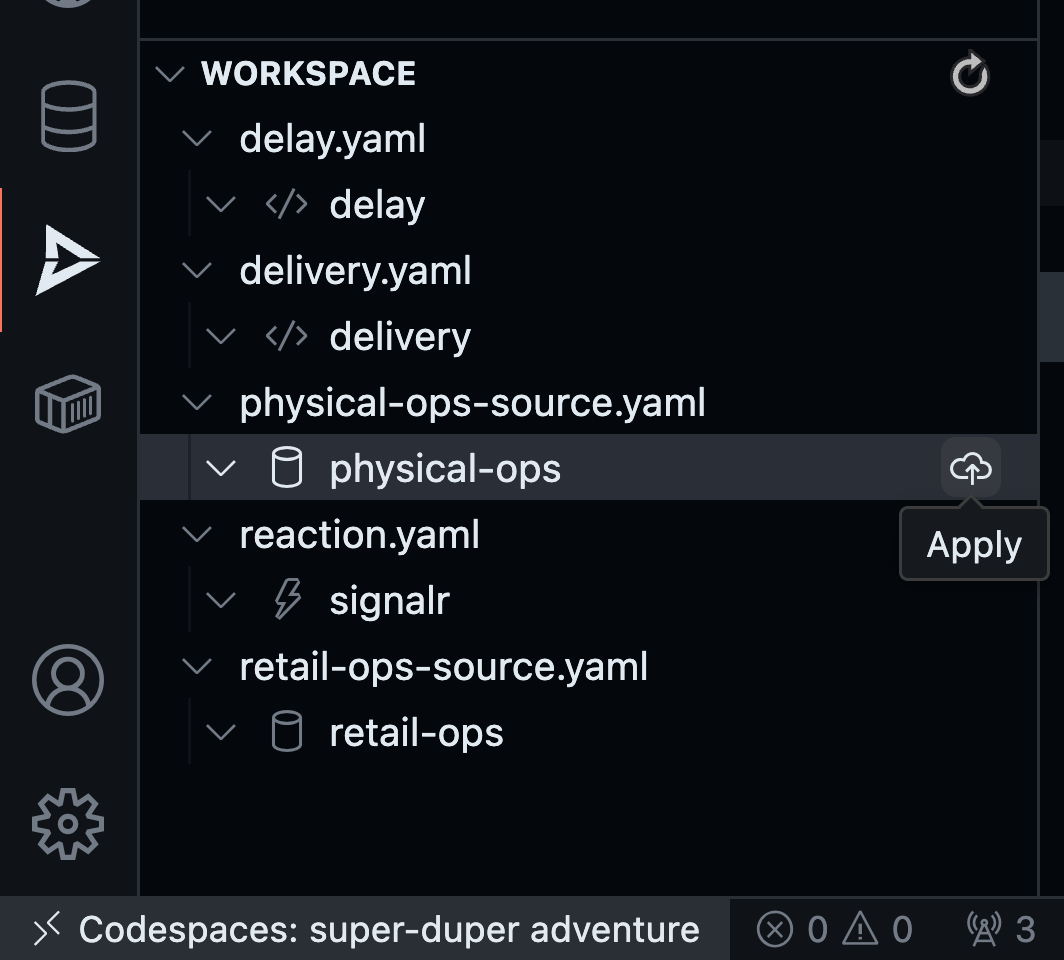
Task: Open the container view in activity bar
Action: tap(68, 404)
